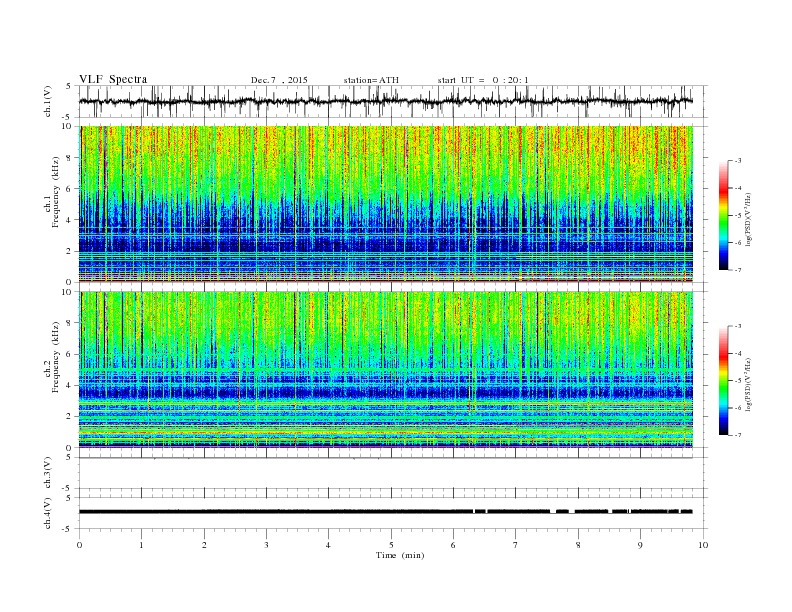This screenshot has width=792, height=612.
Task: Click the "Time (min)" x-axis label
Action: click(400, 555)
